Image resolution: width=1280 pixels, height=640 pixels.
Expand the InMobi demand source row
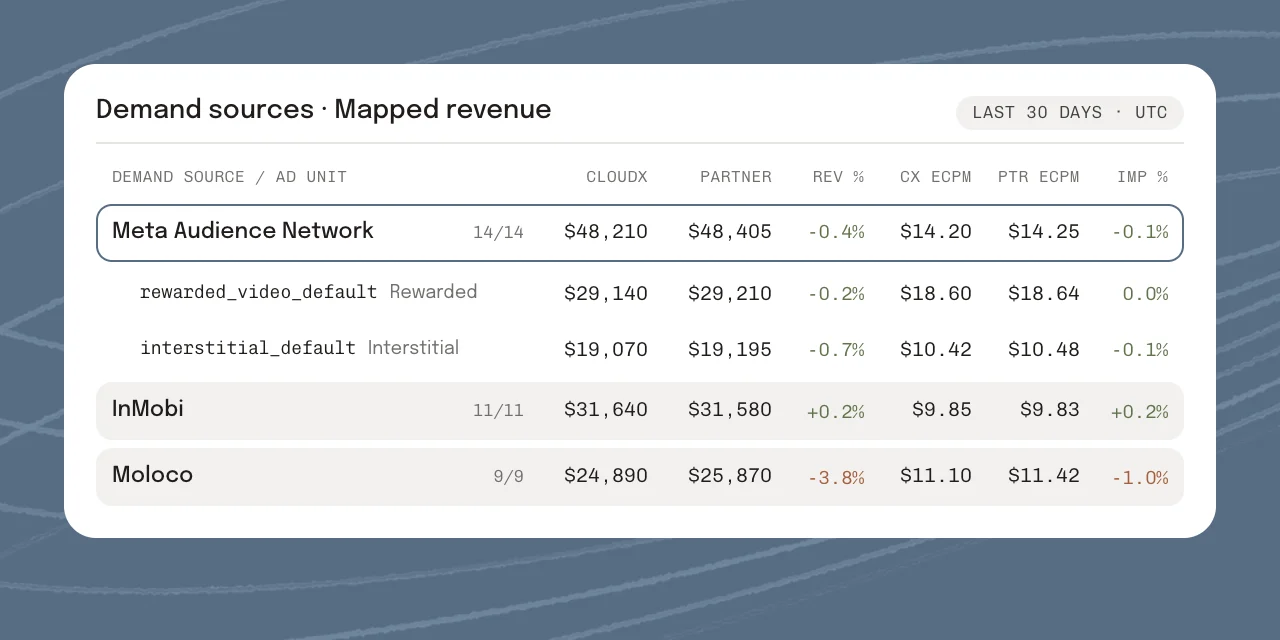pos(640,411)
